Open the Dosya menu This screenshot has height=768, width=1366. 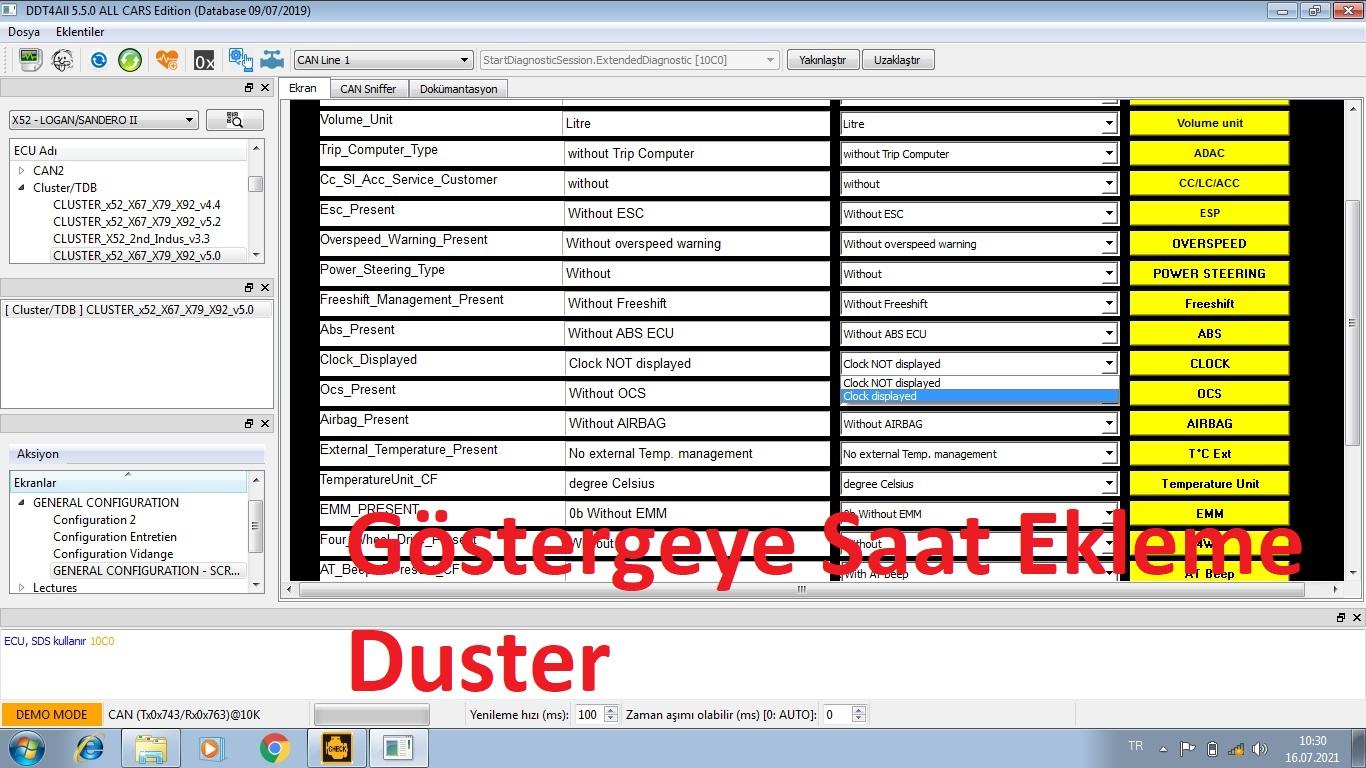click(24, 32)
